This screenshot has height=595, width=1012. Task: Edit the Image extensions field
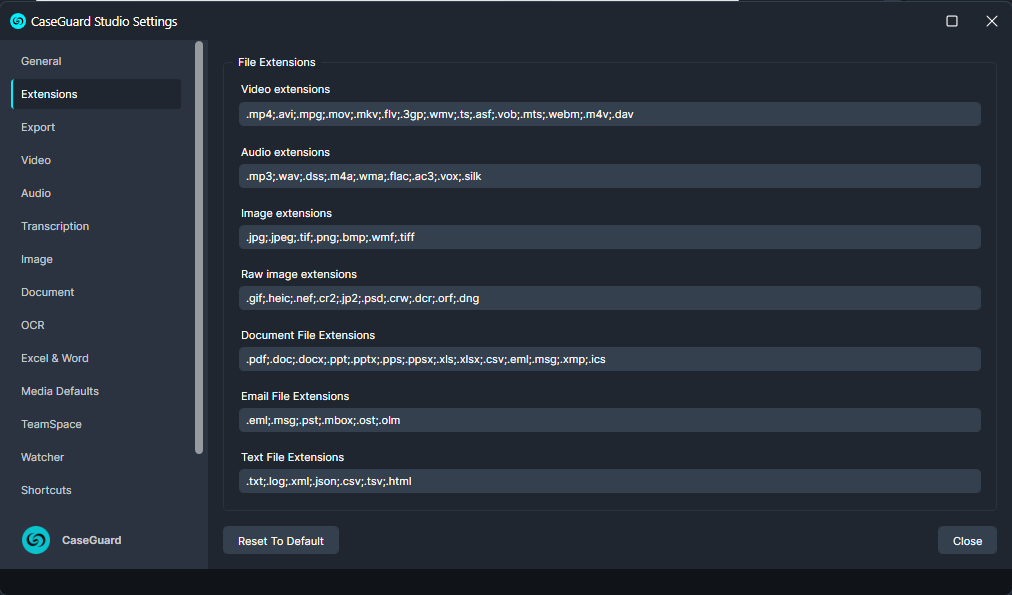click(x=609, y=237)
